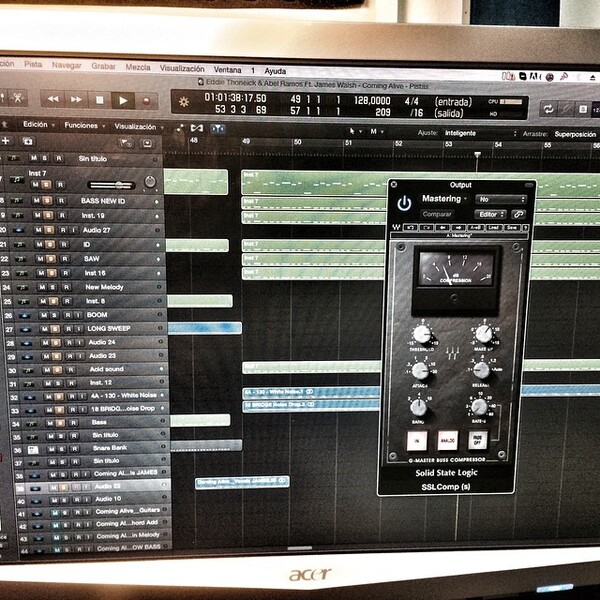Open the Grabar menu
600x600 pixels.
click(x=103, y=66)
